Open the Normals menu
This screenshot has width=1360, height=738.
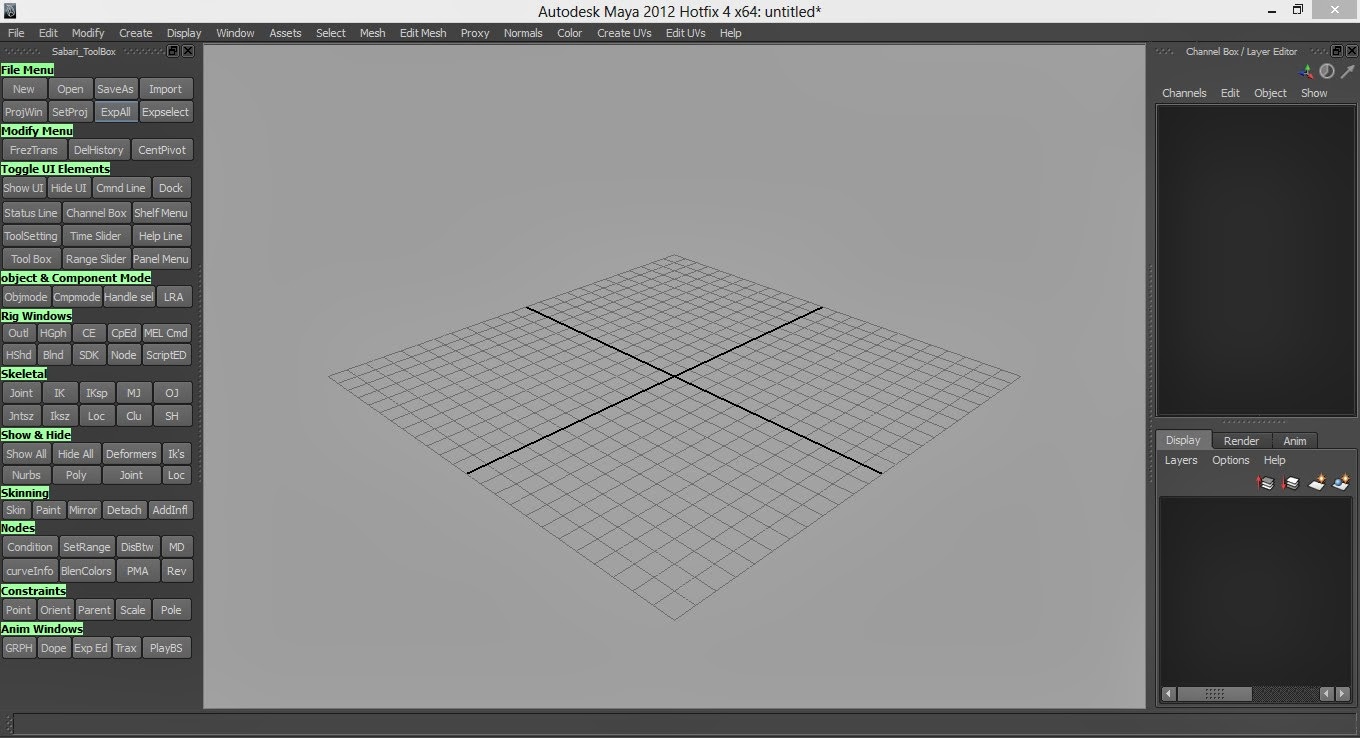pyautogui.click(x=523, y=33)
